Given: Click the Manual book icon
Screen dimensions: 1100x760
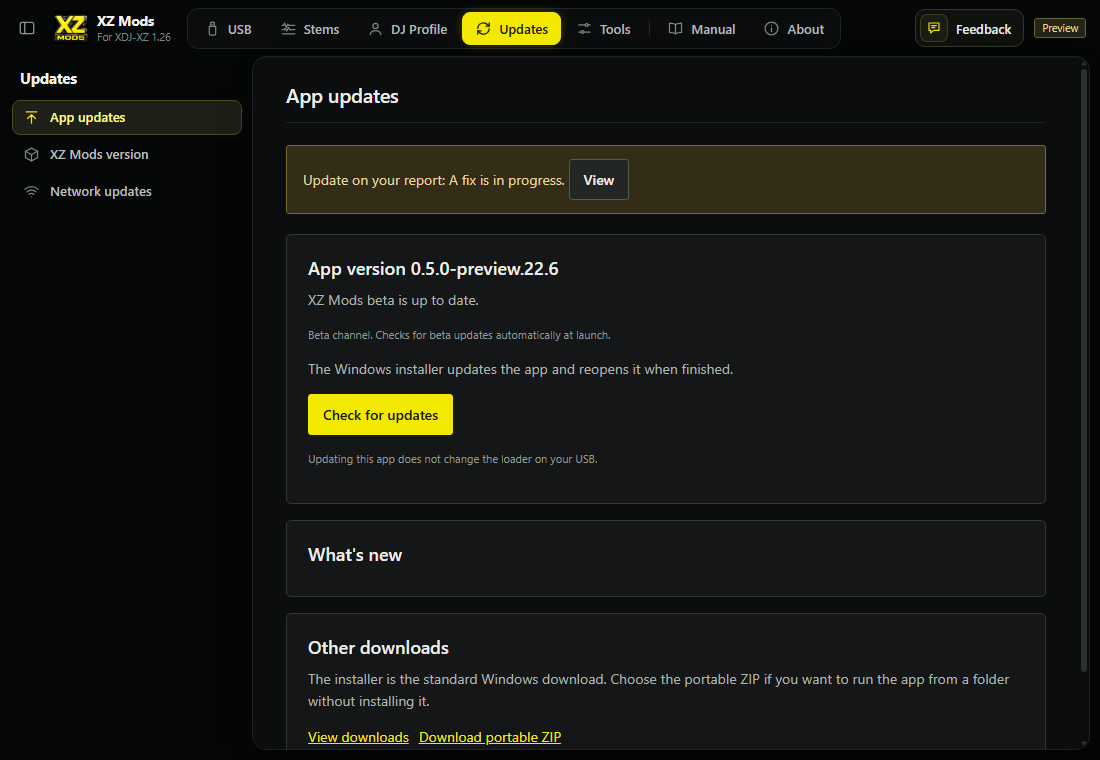Looking at the screenshot, I should tap(676, 29).
